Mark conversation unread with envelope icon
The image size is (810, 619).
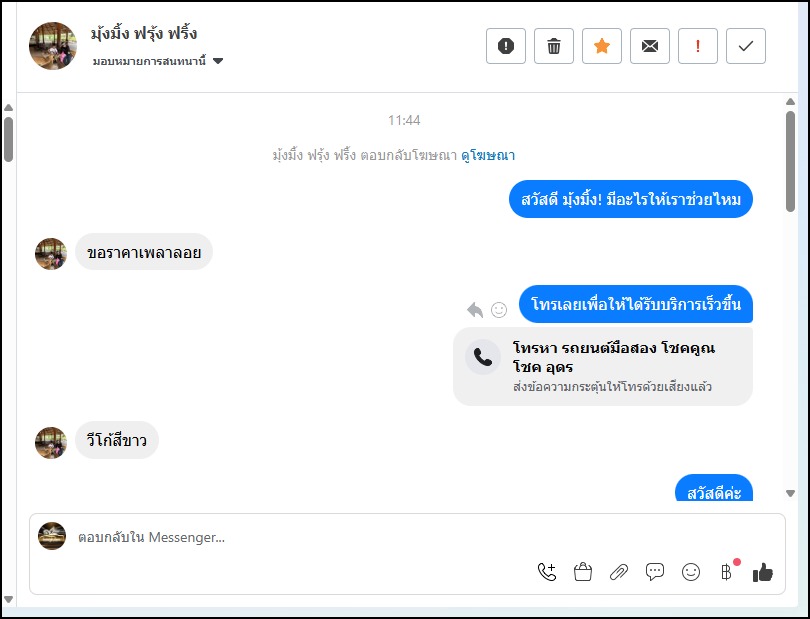tap(650, 46)
